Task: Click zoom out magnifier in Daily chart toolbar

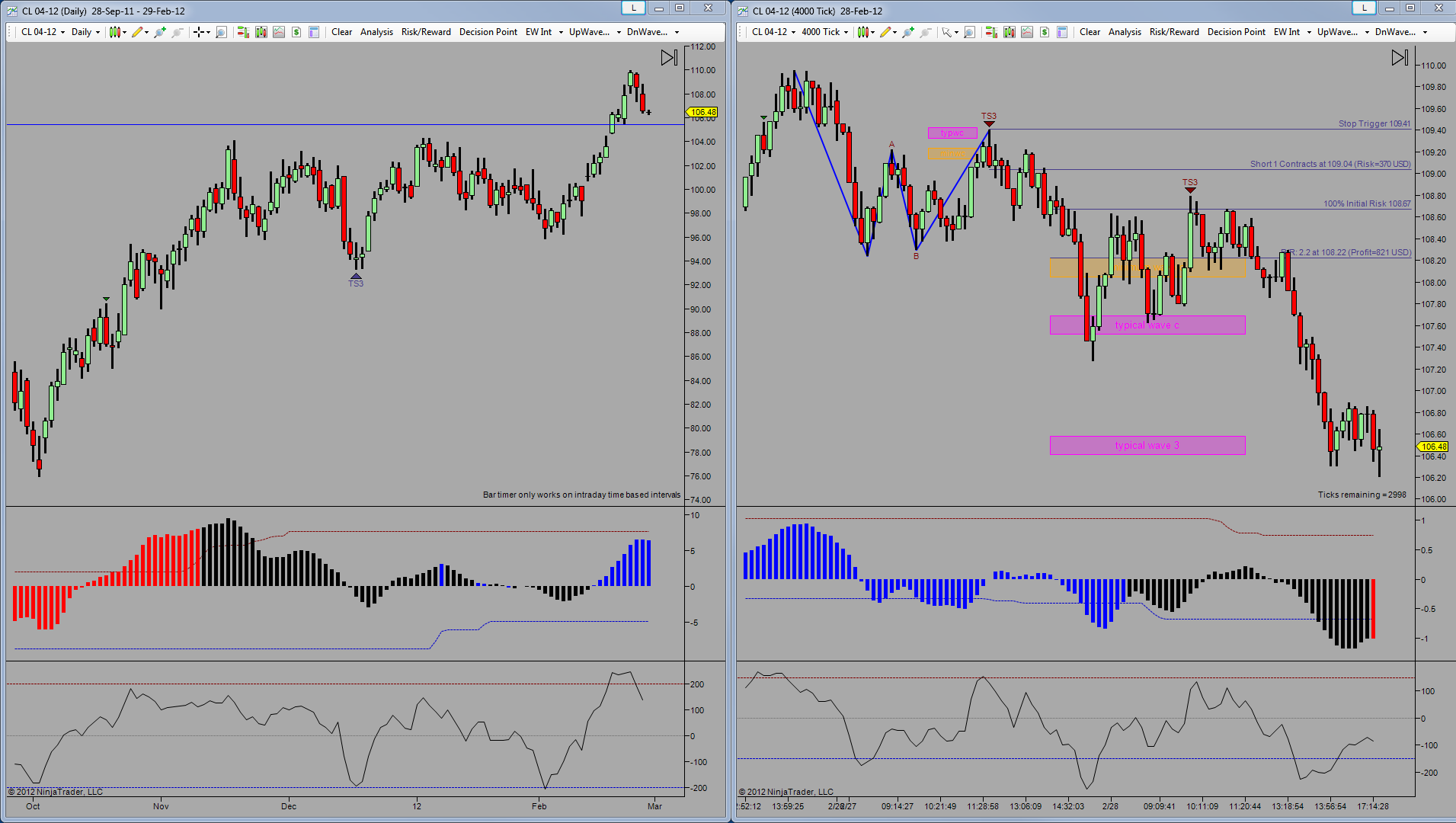Action: (x=178, y=32)
